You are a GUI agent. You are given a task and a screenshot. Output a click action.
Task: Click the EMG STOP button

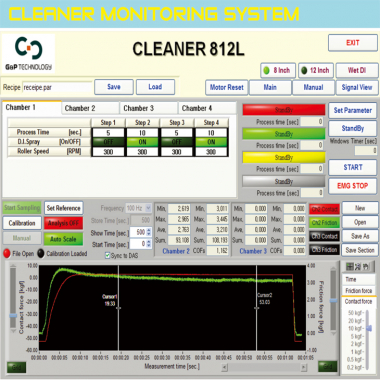[x=353, y=186]
